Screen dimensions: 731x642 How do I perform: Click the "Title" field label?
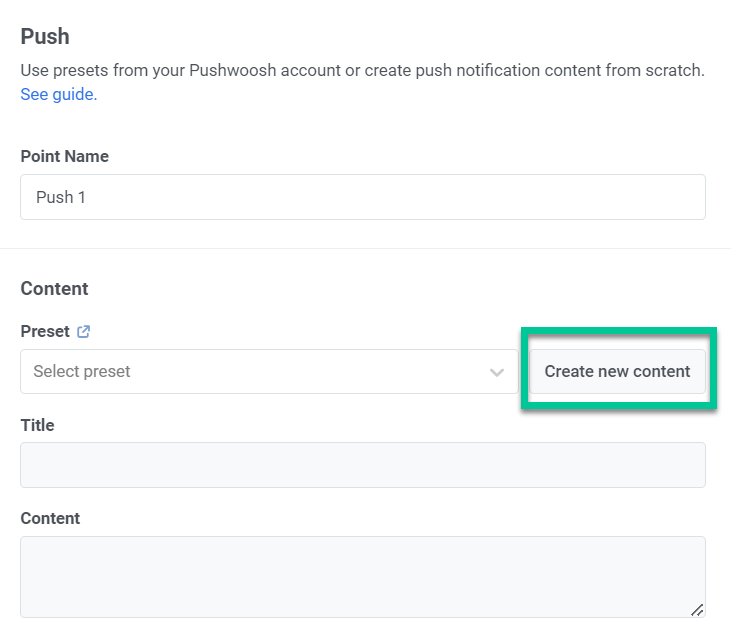point(37,425)
